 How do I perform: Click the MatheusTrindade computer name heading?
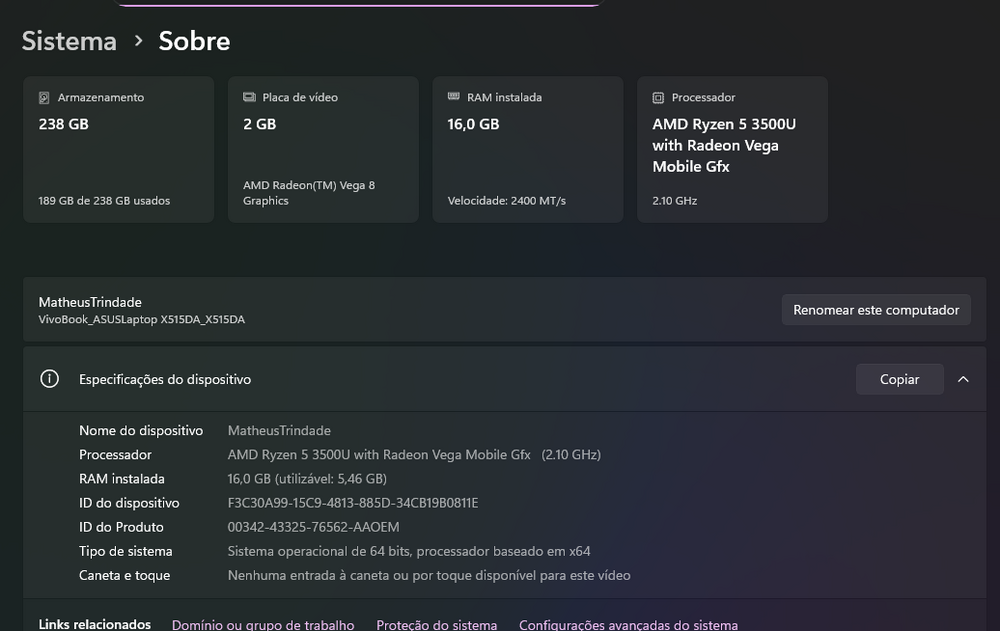[x=90, y=302]
